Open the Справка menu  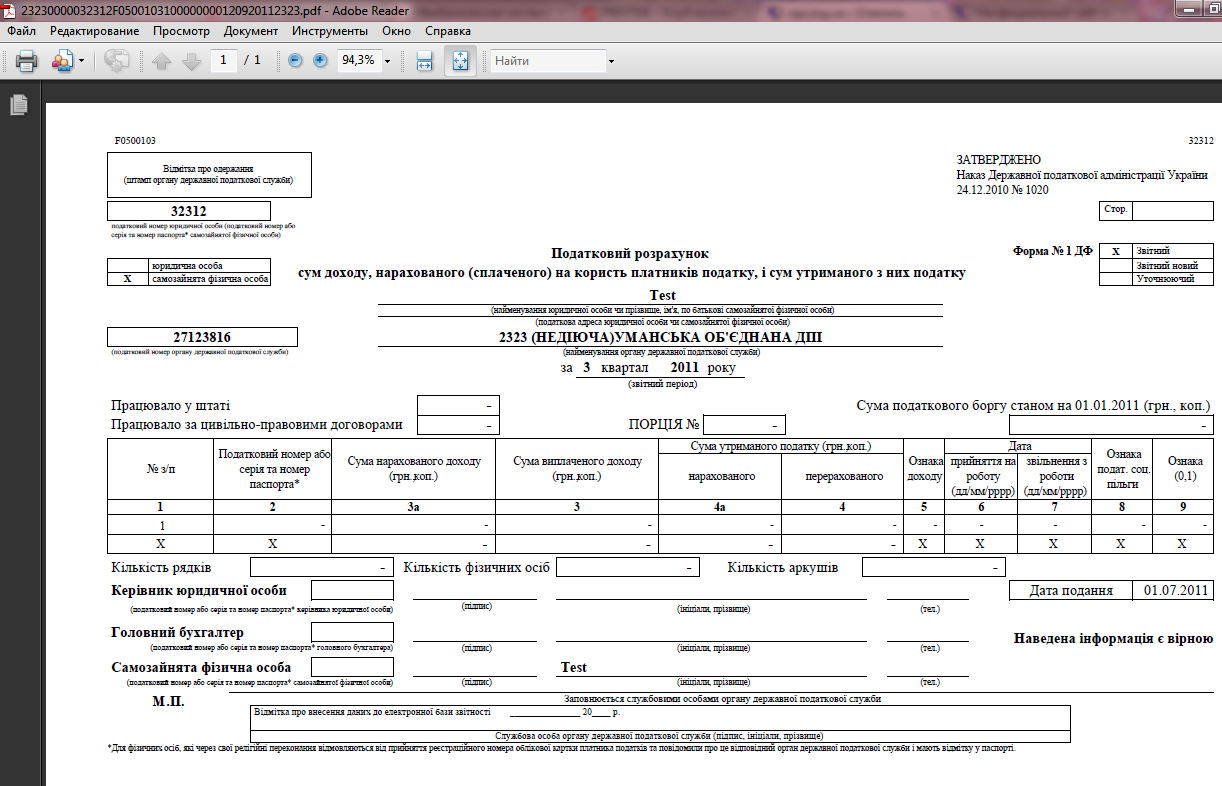[448, 31]
